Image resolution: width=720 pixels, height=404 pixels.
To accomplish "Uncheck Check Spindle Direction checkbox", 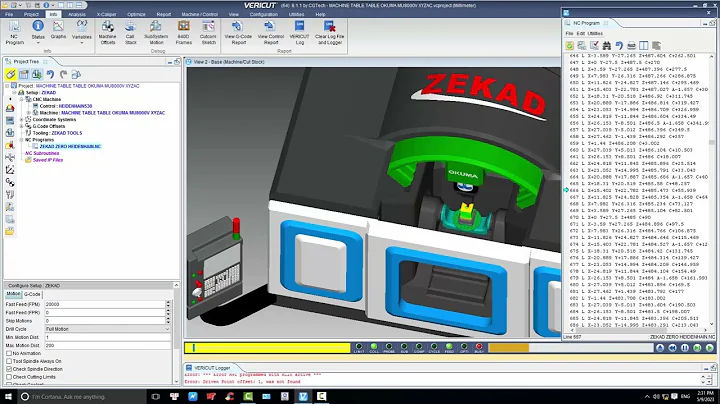I will (x=9, y=369).
